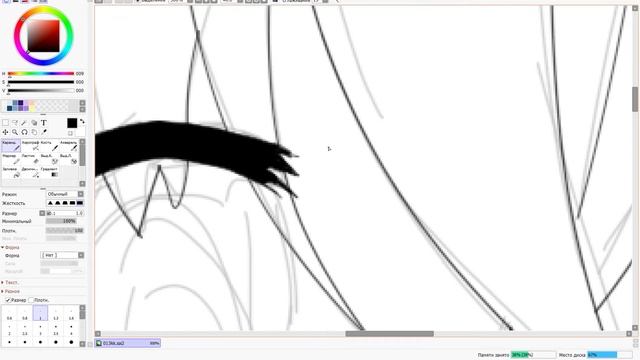The image size is (640, 360).
Task: Select the Hand pan tool
Action: click(x=34, y=132)
